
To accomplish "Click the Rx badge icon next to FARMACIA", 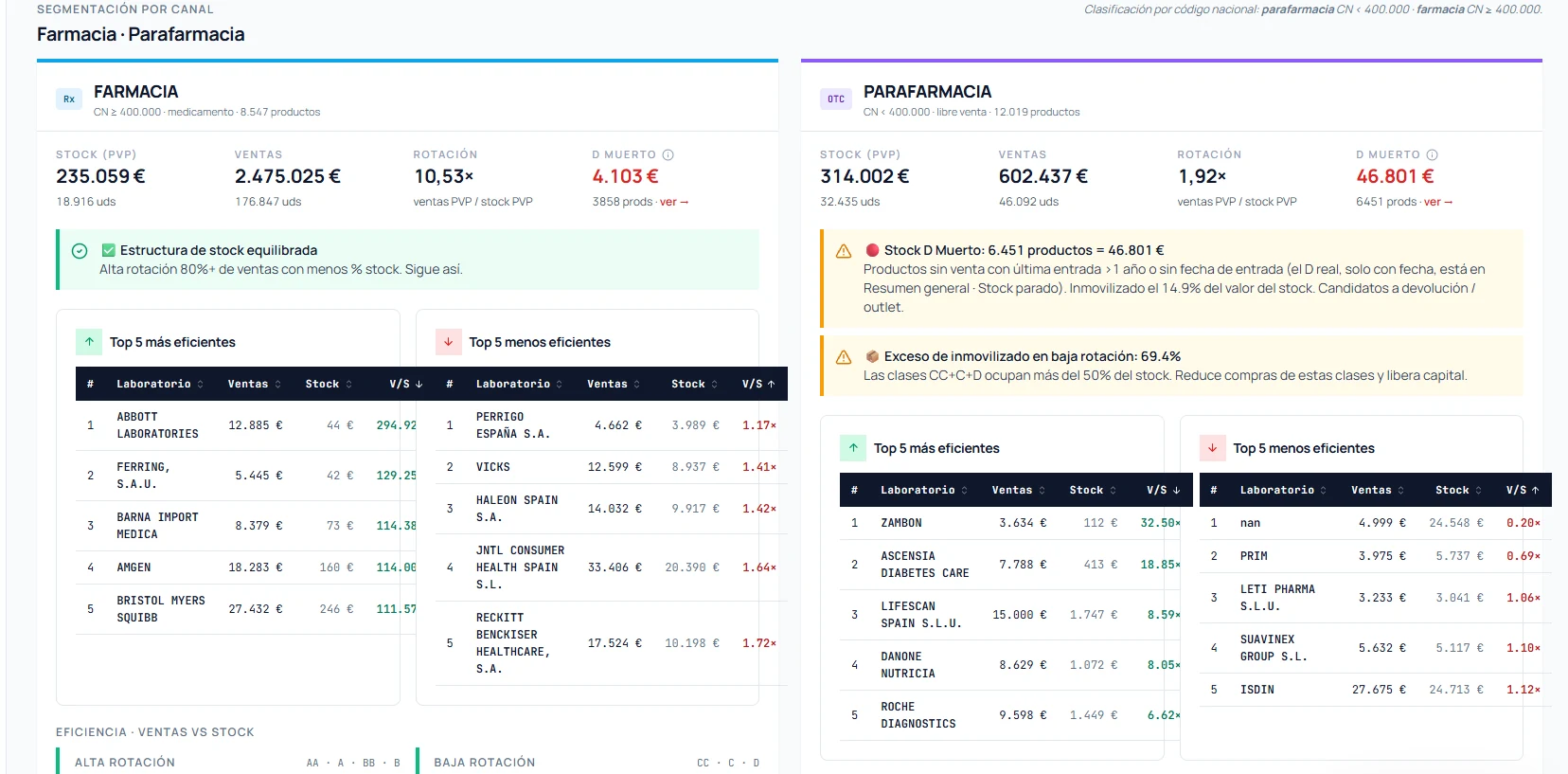I will pos(69,99).
